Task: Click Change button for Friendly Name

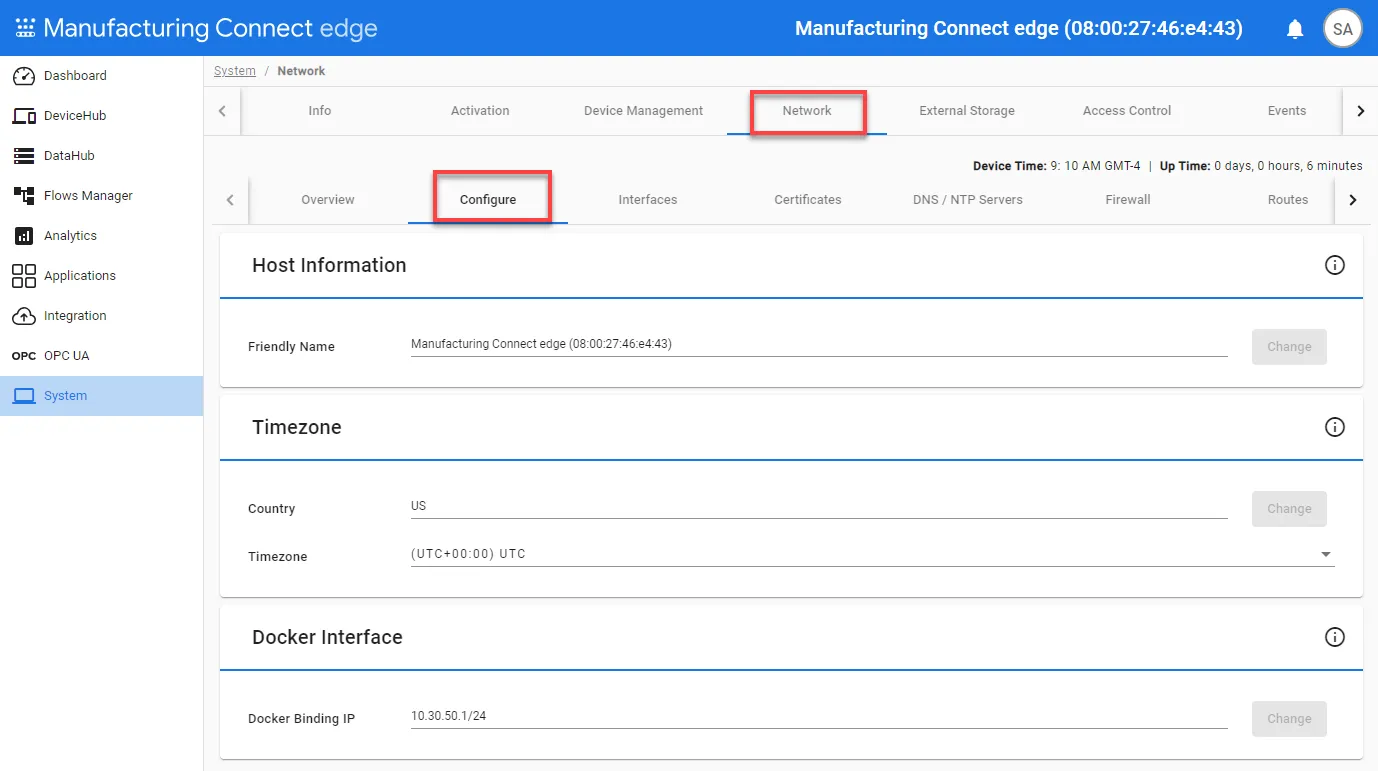Action: click(x=1289, y=347)
